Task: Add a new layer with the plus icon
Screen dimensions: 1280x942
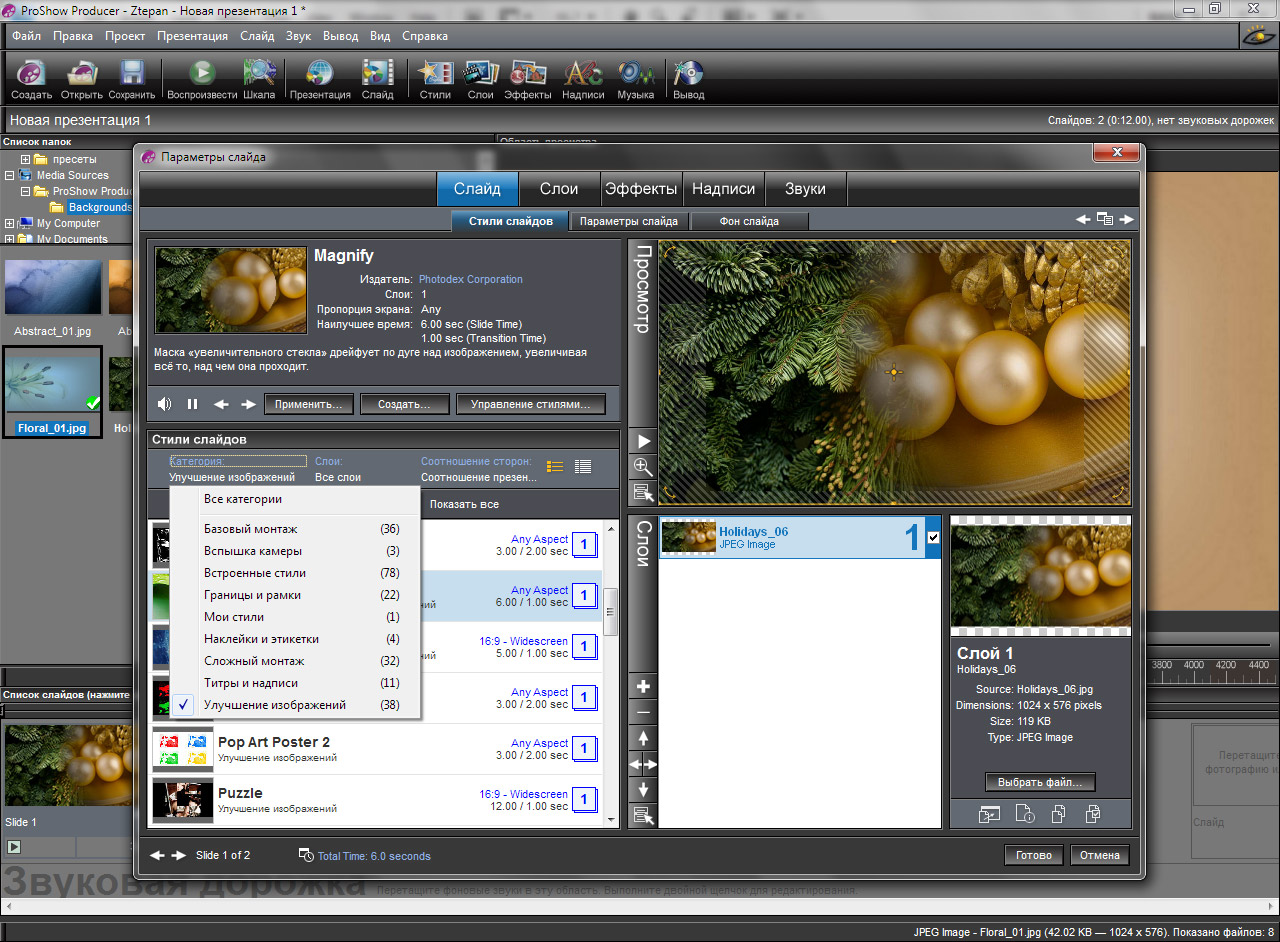Action: click(642, 686)
